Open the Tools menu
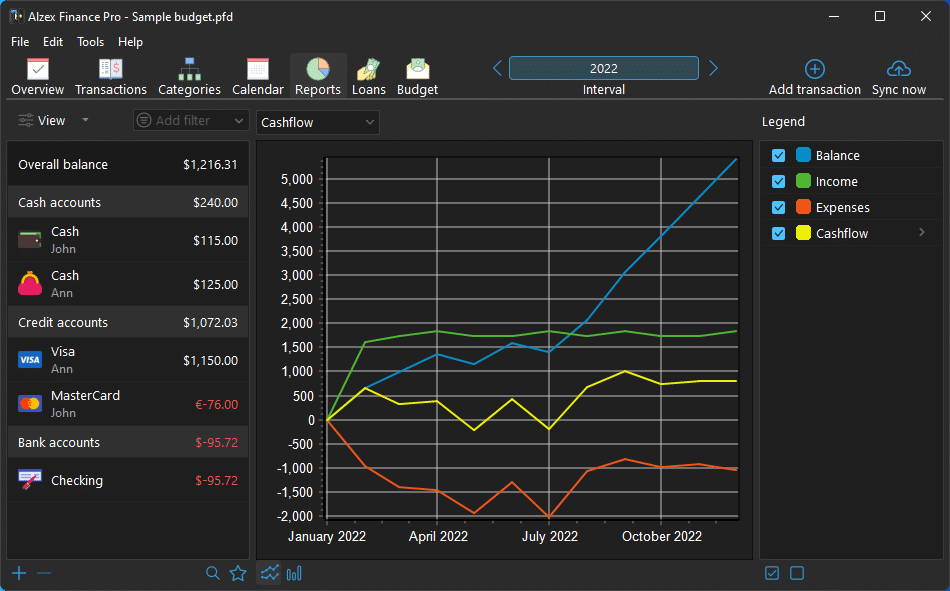 click(x=90, y=42)
